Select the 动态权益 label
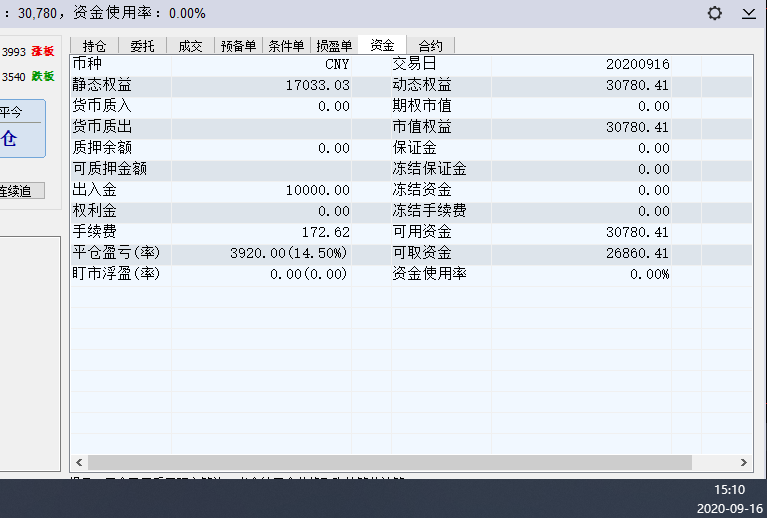This screenshot has width=767, height=518. 422,85
